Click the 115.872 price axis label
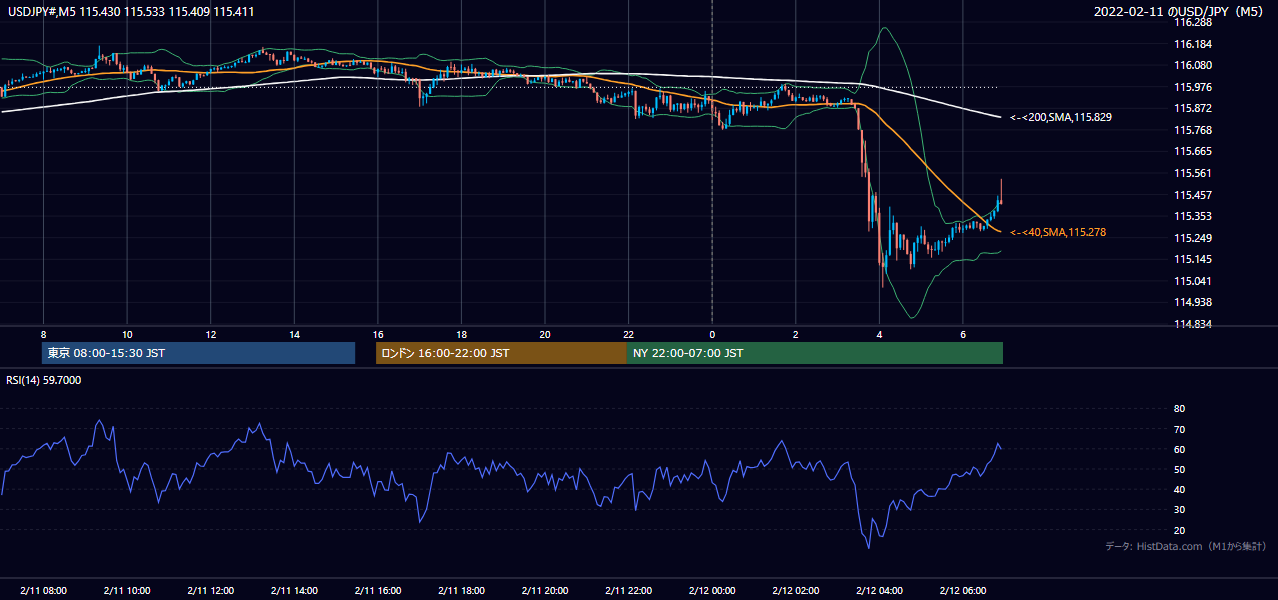This screenshot has width=1278, height=600. click(1193, 108)
